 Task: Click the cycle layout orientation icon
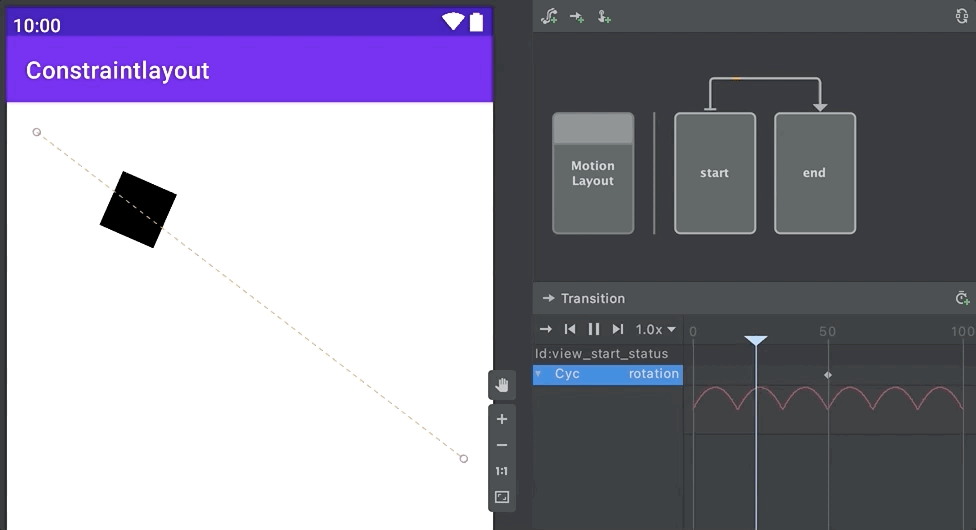[x=962, y=16]
